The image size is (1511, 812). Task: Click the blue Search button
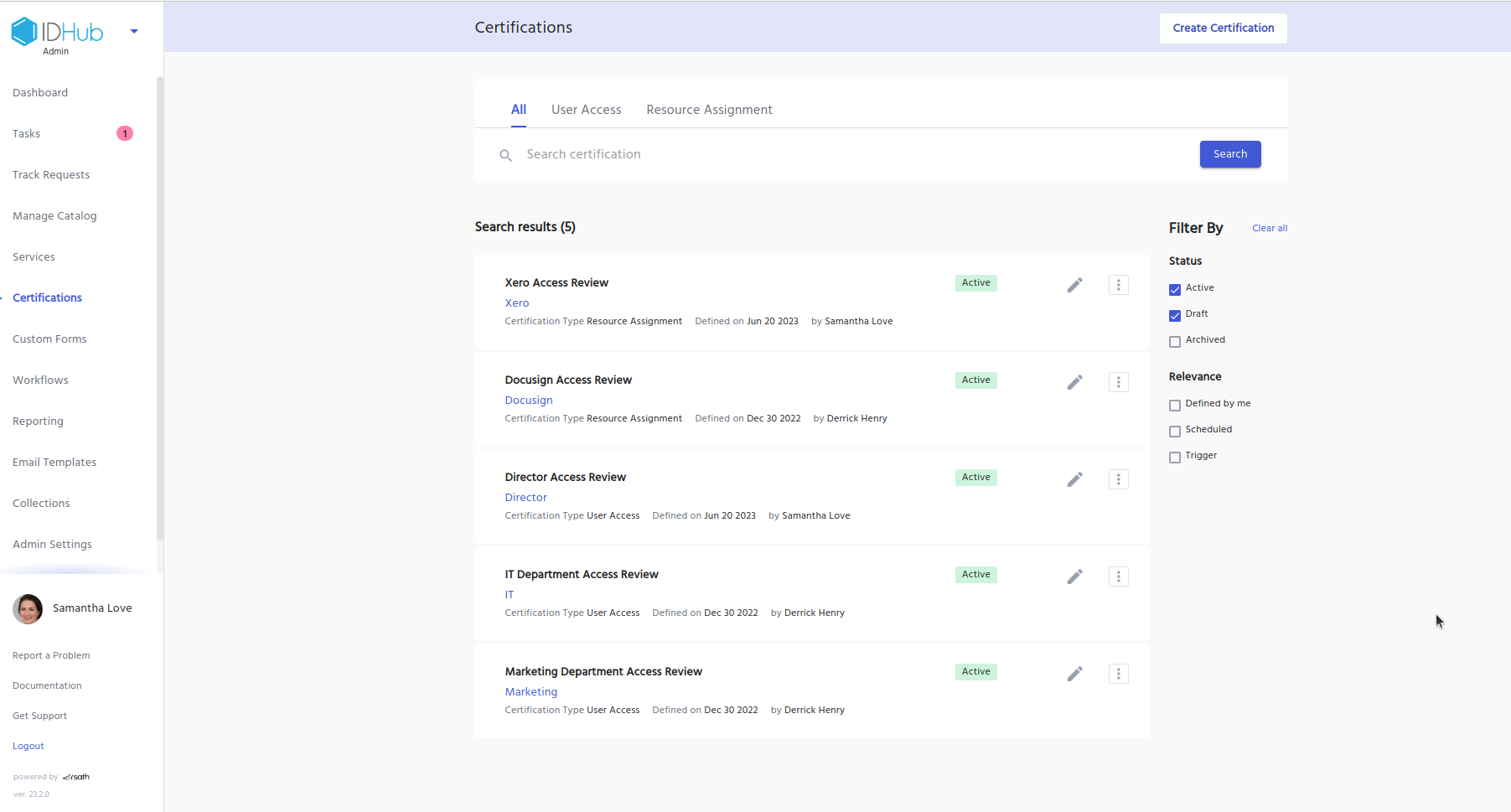(x=1229, y=154)
